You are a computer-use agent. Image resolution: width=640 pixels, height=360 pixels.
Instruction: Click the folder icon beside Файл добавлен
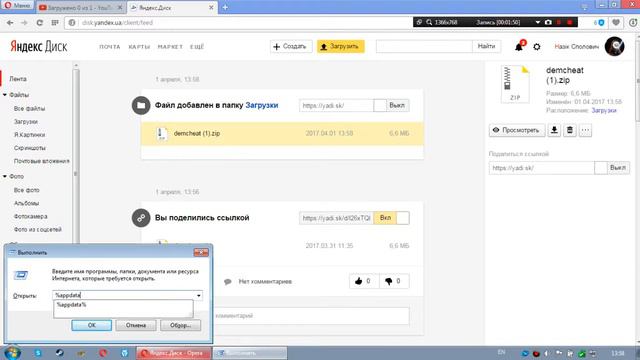pyautogui.click(x=141, y=105)
